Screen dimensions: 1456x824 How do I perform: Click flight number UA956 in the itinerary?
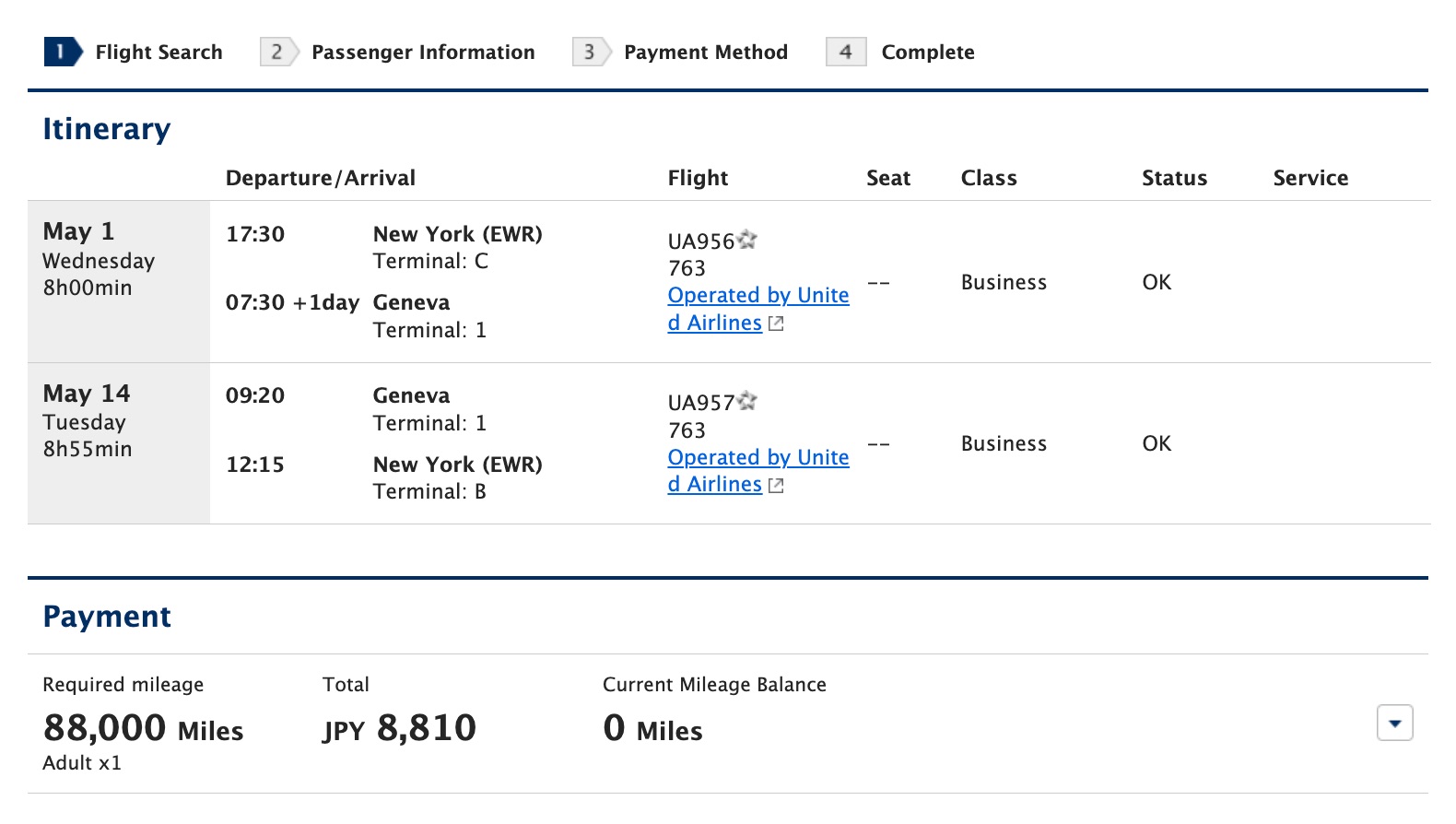tap(702, 240)
